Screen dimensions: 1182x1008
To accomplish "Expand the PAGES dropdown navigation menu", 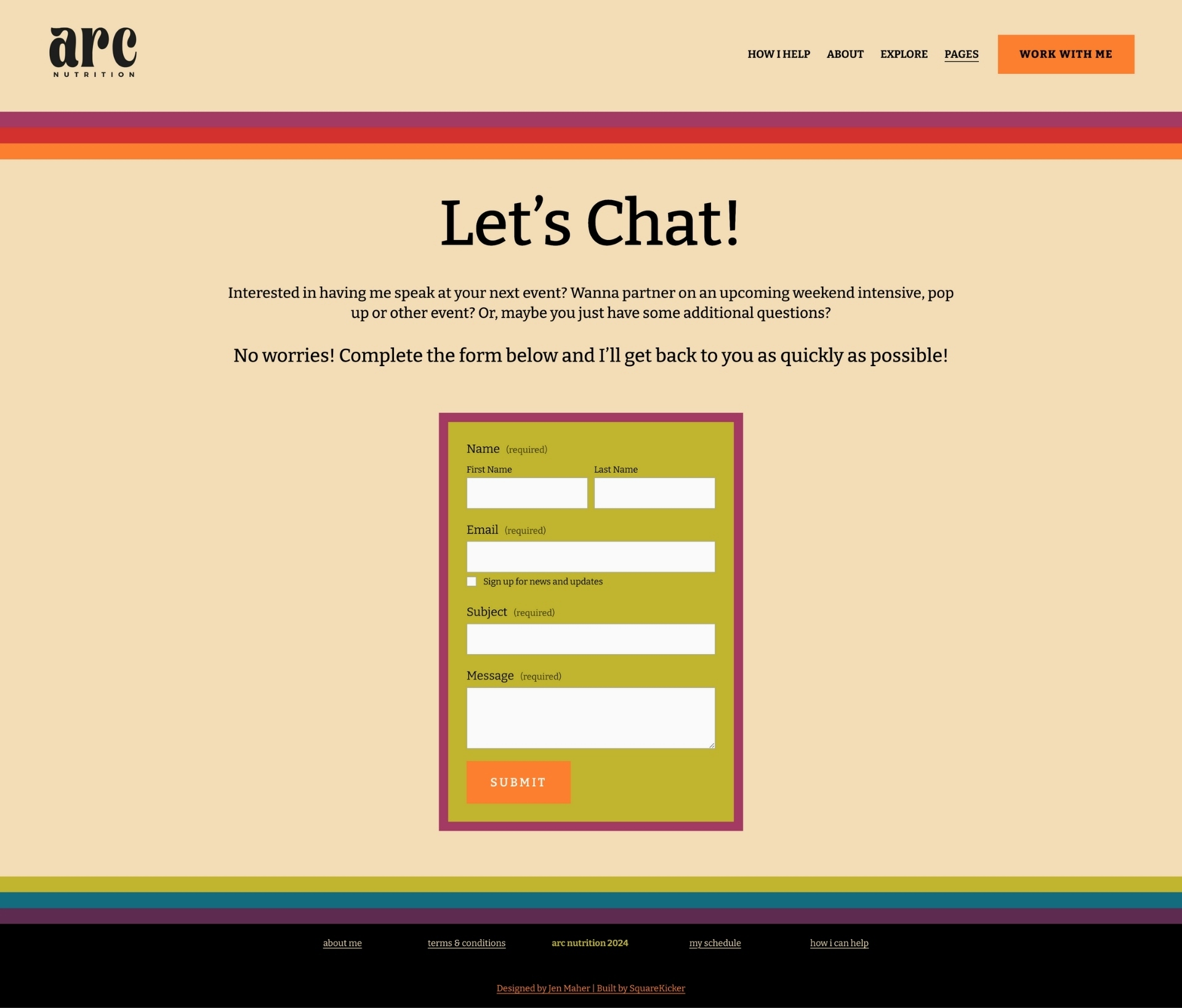I will 961,54.
